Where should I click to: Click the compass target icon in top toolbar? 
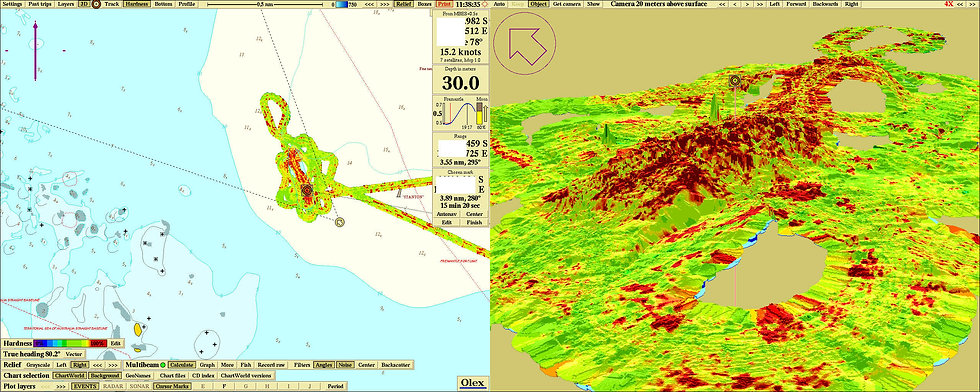pos(97,4)
